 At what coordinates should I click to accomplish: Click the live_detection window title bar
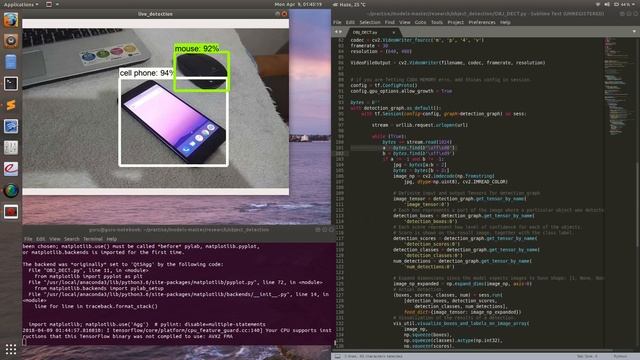tap(155, 14)
